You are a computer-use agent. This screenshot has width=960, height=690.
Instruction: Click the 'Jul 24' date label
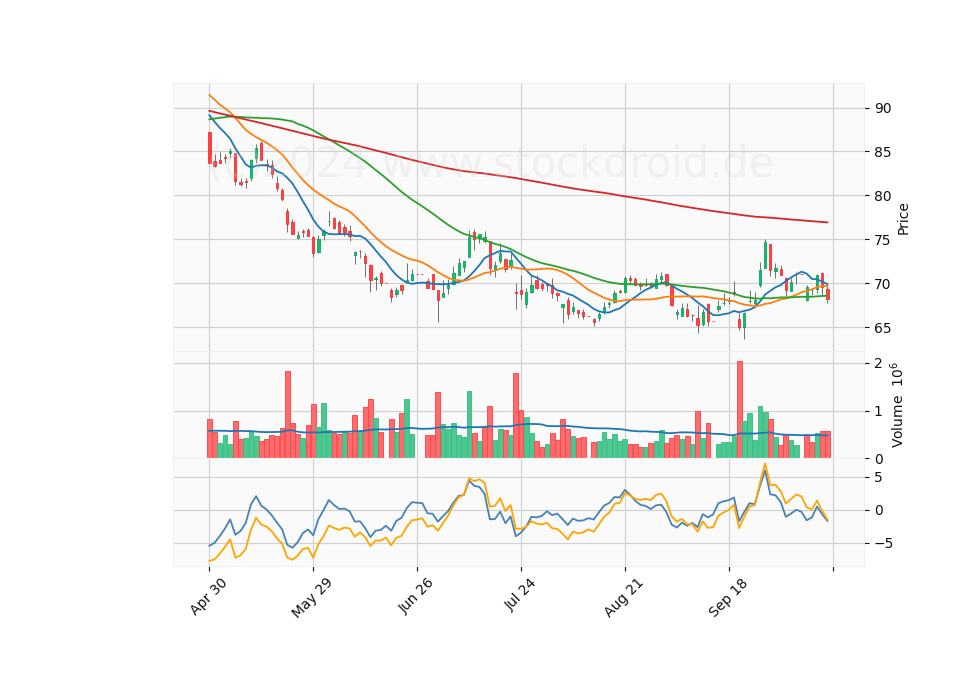click(520, 595)
